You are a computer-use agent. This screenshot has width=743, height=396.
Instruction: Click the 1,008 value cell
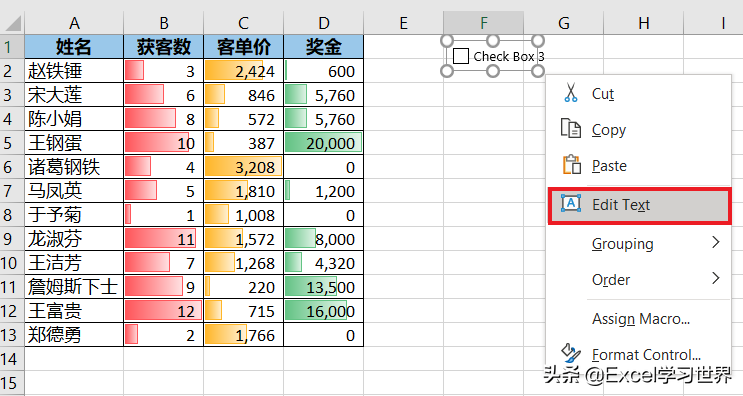pyautogui.click(x=244, y=215)
